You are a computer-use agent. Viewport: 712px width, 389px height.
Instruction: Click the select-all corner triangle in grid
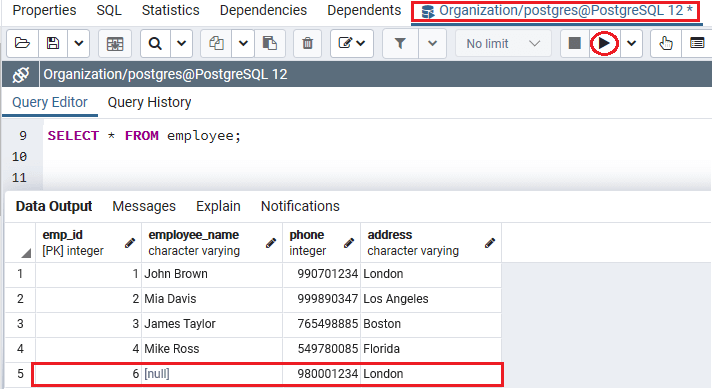tap(26, 253)
